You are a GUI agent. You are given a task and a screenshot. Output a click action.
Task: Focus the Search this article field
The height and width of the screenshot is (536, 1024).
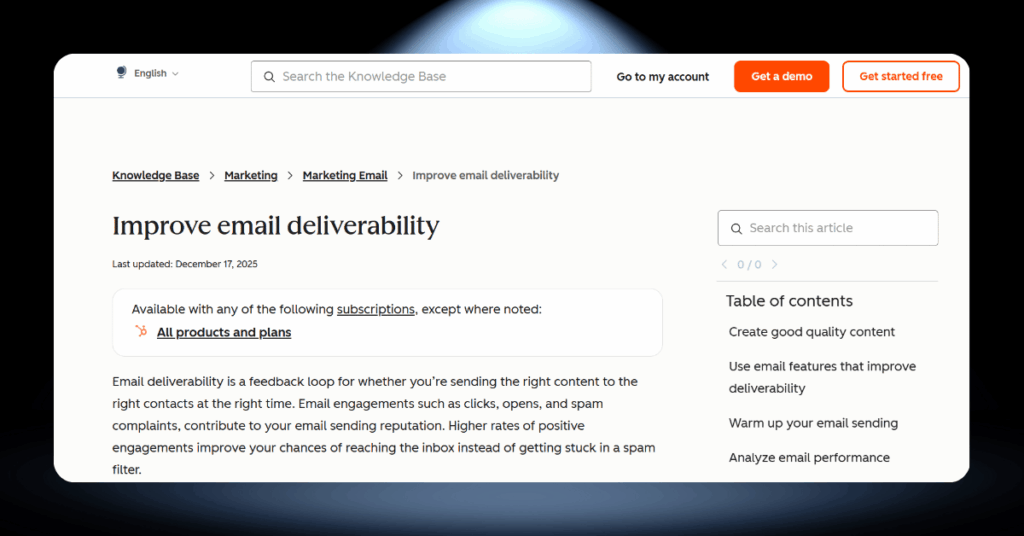(827, 228)
